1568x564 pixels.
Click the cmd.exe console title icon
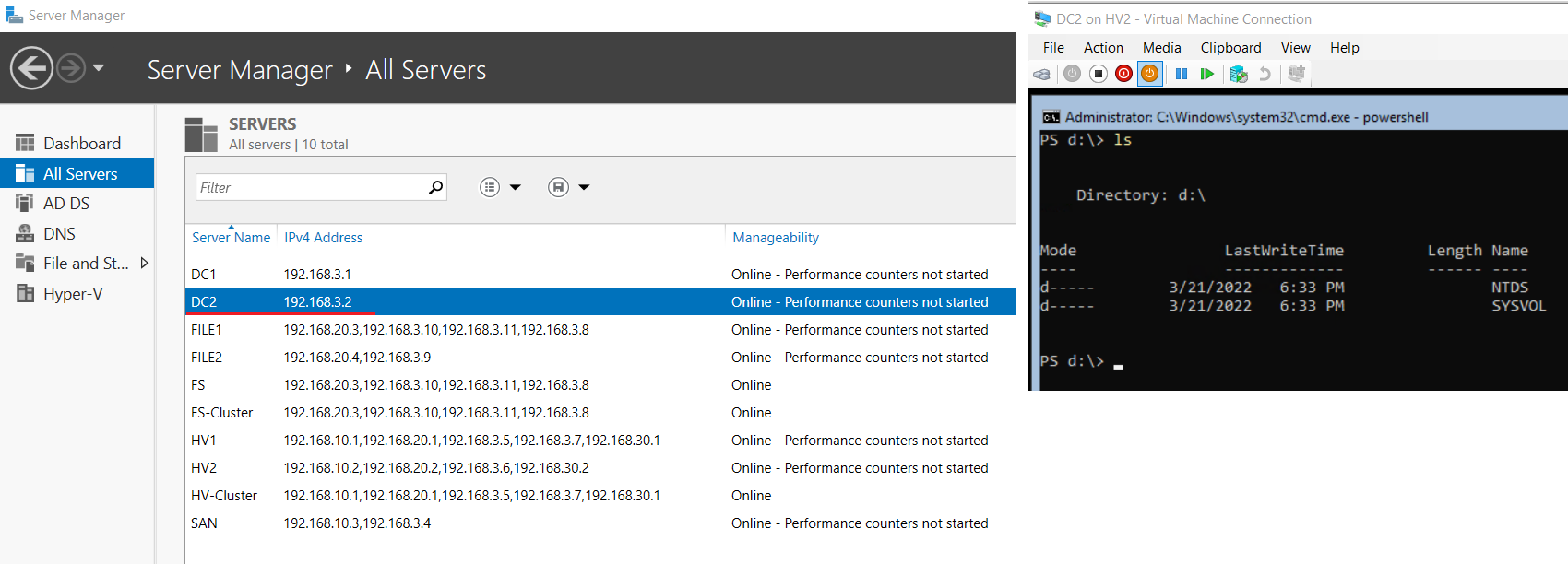[x=1051, y=117]
